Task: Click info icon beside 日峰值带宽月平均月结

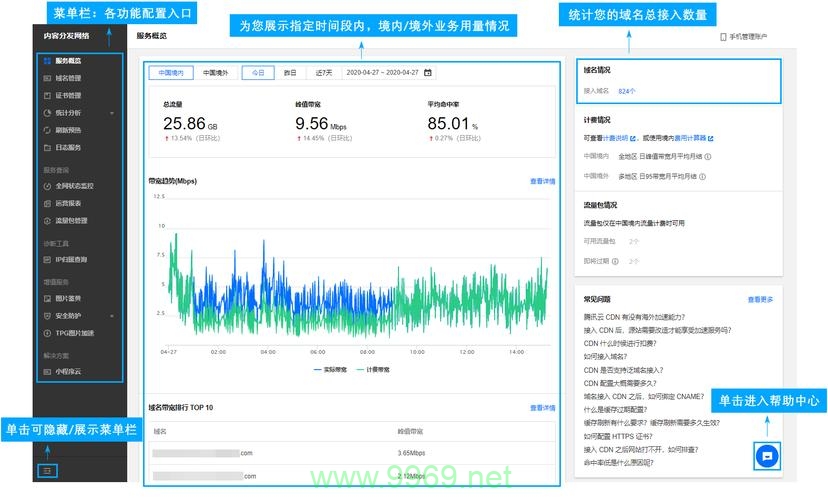Action: click(708, 156)
